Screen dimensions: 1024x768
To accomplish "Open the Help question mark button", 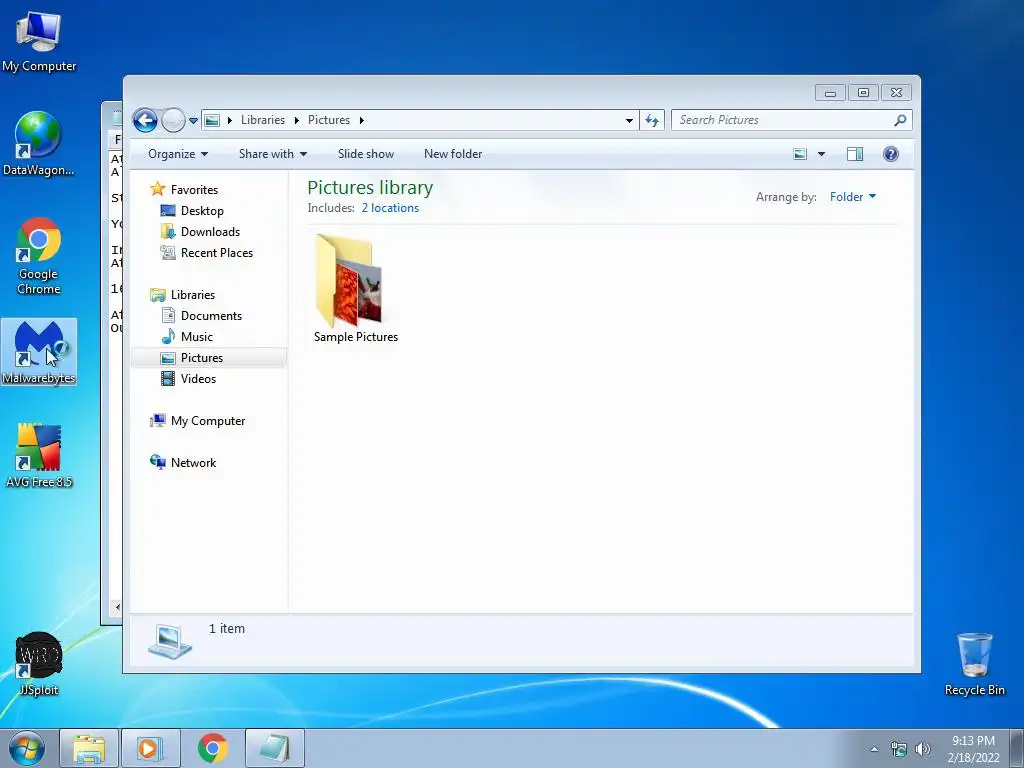I will (891, 154).
